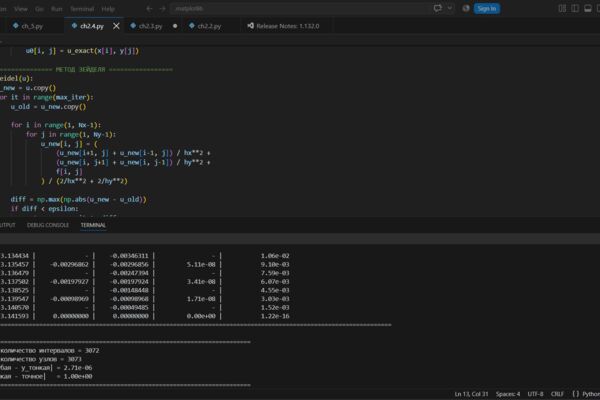The width and height of the screenshot is (600, 400).
Task: Click the if diff < epsilon: line
Action: pos(44,209)
